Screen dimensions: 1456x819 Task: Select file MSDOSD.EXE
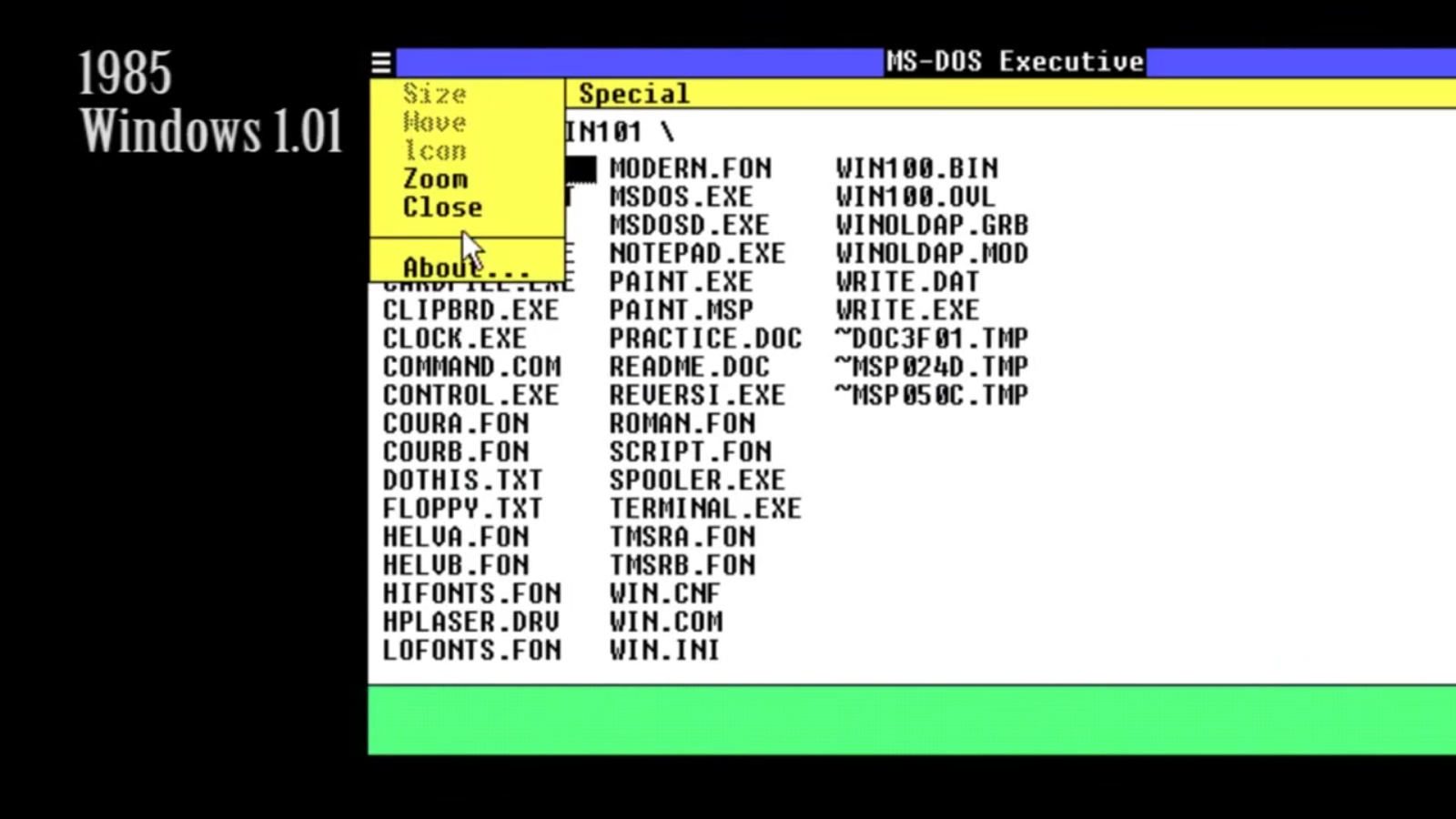(690, 225)
